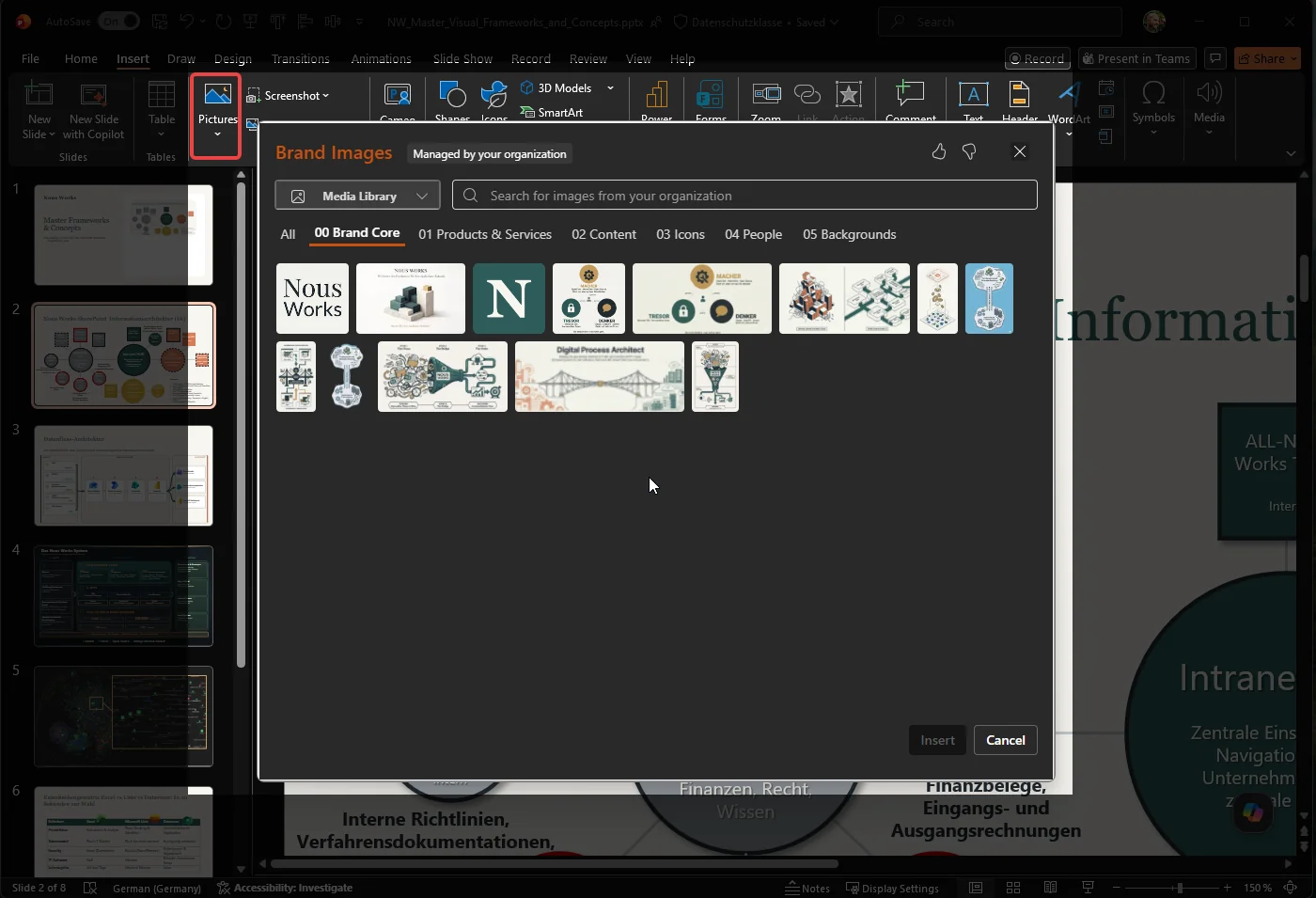Select the All category tab
The height and width of the screenshot is (898, 1316).
(288, 234)
